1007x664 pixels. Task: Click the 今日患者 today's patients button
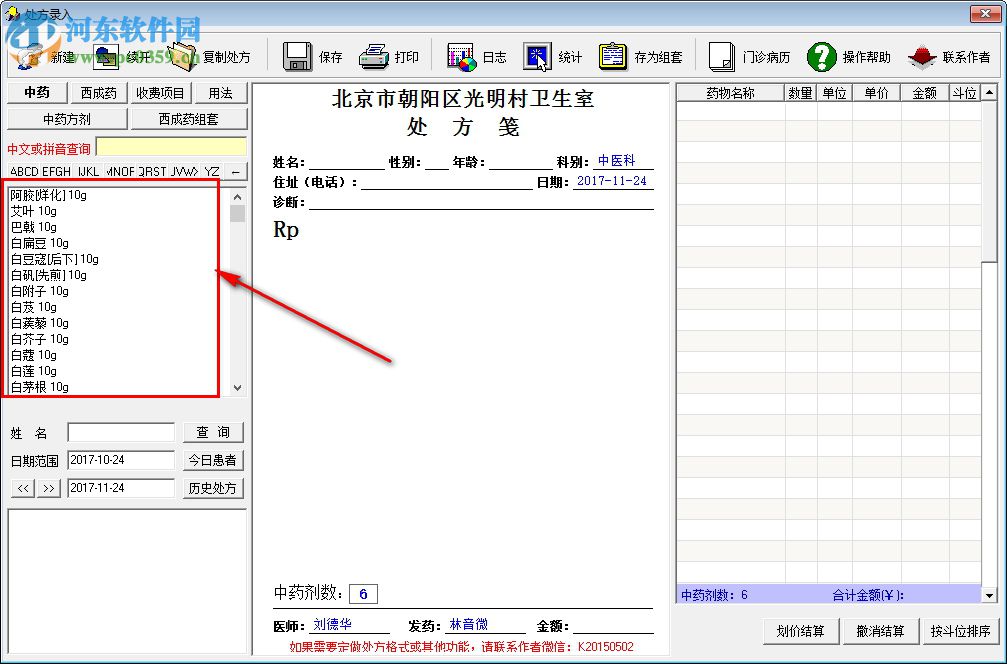click(212, 459)
